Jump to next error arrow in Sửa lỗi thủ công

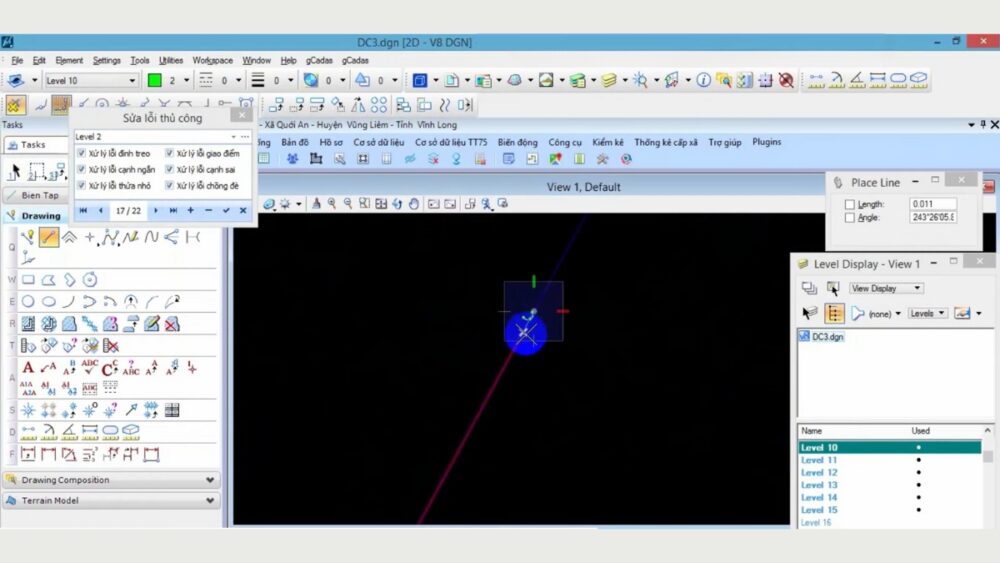point(156,211)
